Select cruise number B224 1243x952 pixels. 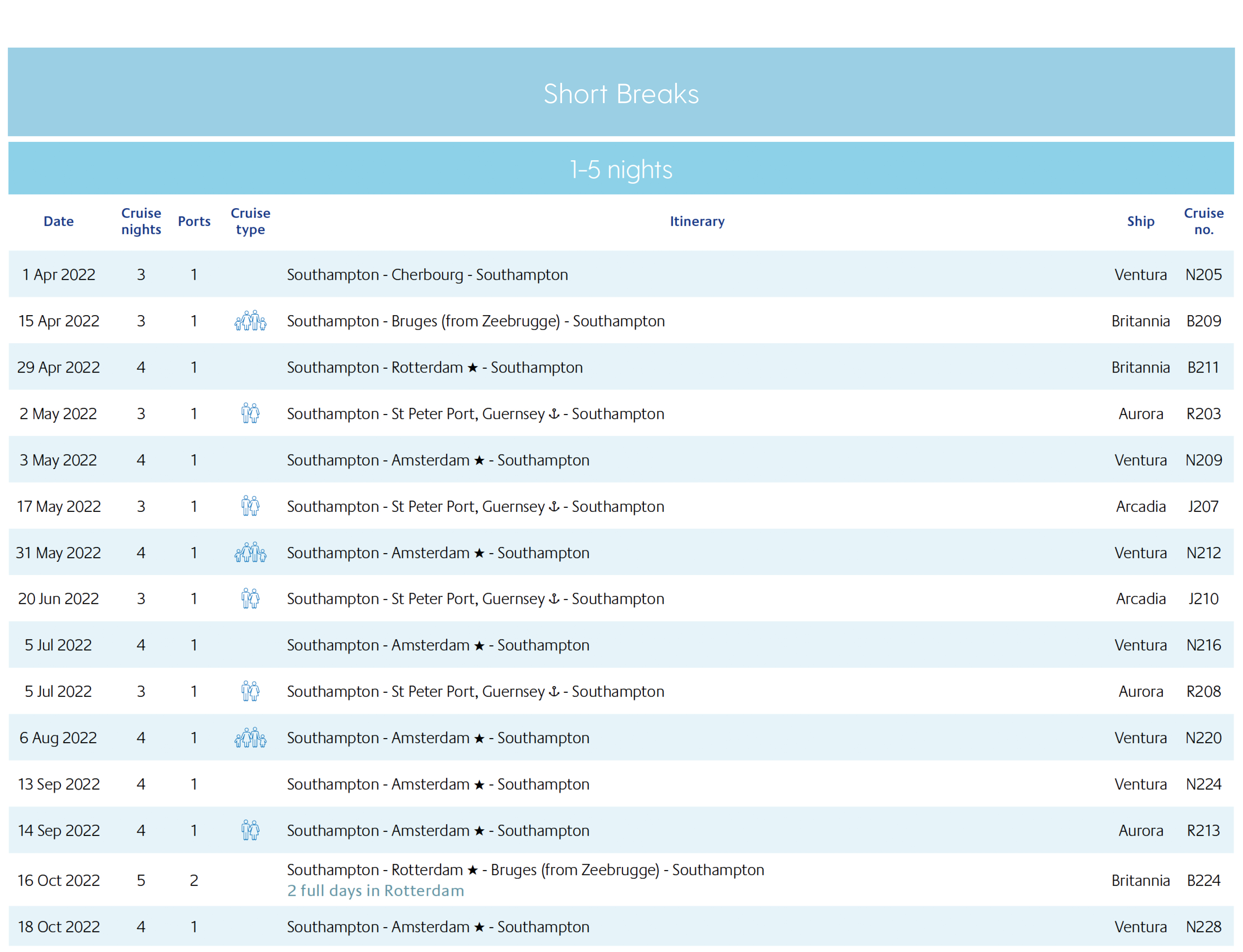click(1203, 881)
